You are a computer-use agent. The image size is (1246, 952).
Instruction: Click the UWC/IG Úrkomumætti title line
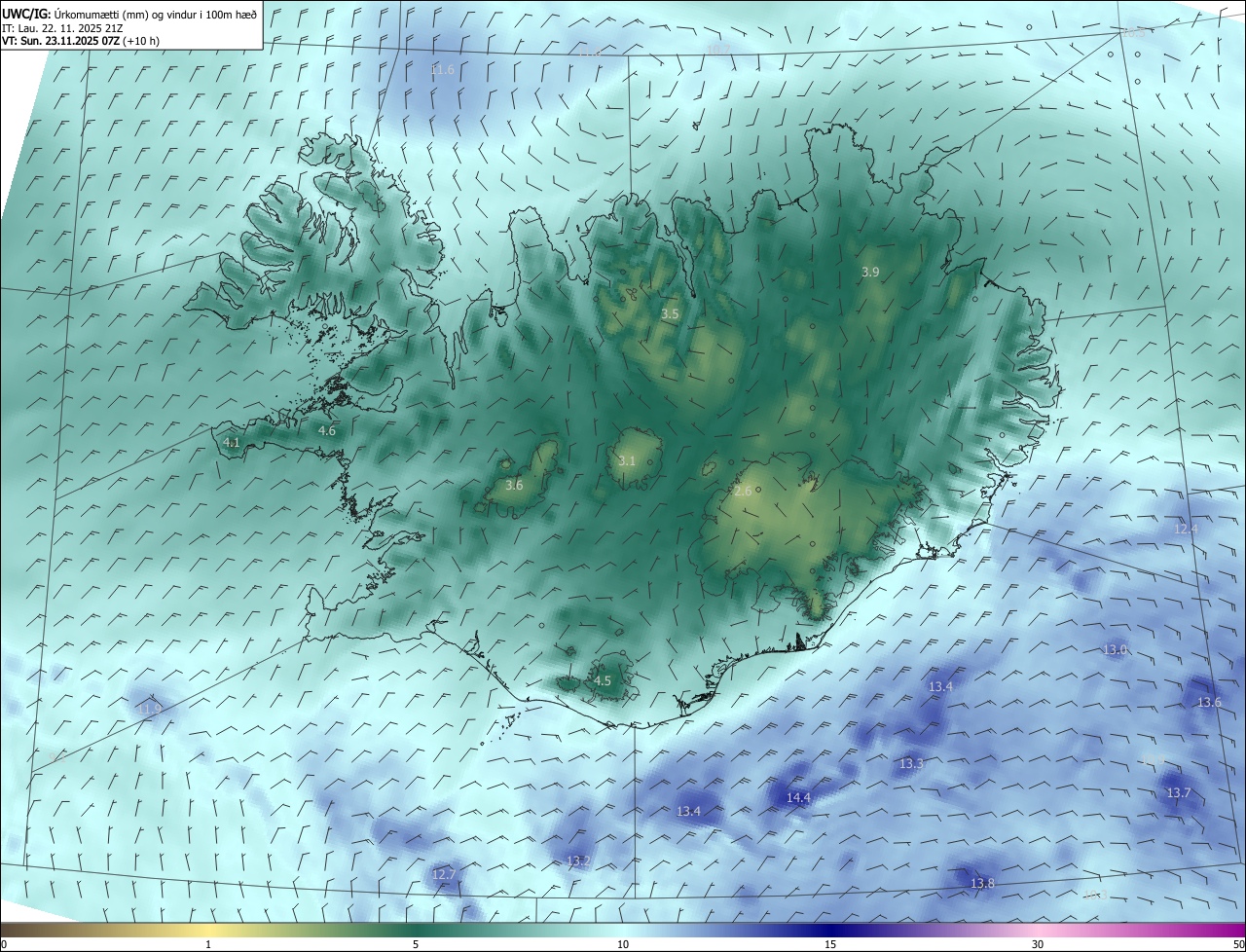pos(129,15)
